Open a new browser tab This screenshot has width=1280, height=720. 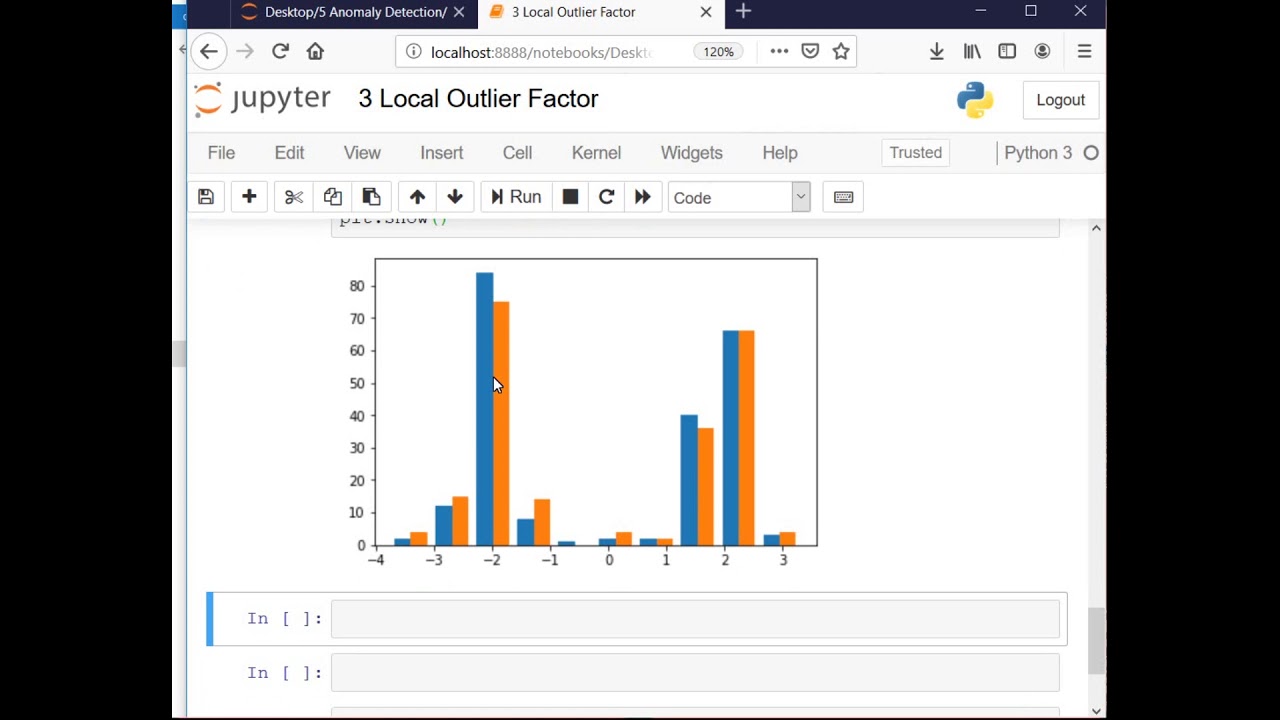tap(743, 12)
